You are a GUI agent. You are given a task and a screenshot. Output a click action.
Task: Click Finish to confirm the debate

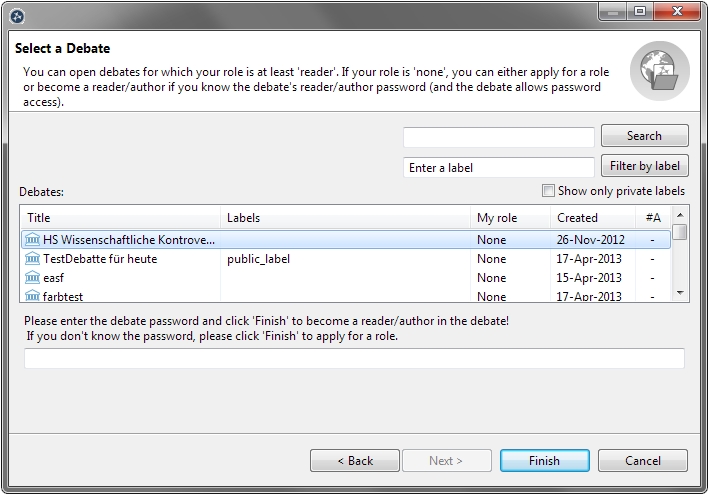tap(544, 461)
